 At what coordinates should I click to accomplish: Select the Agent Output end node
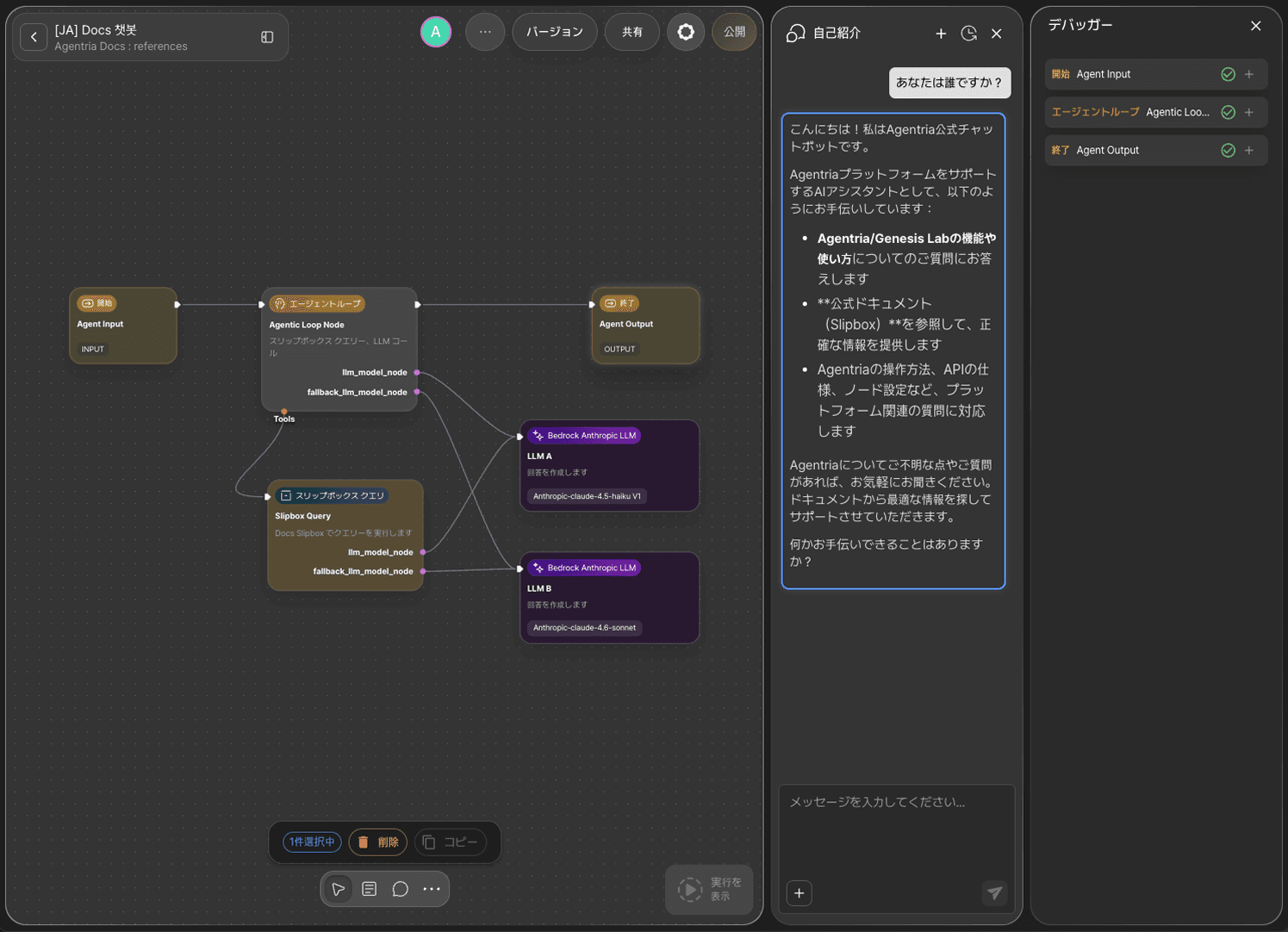(646, 326)
